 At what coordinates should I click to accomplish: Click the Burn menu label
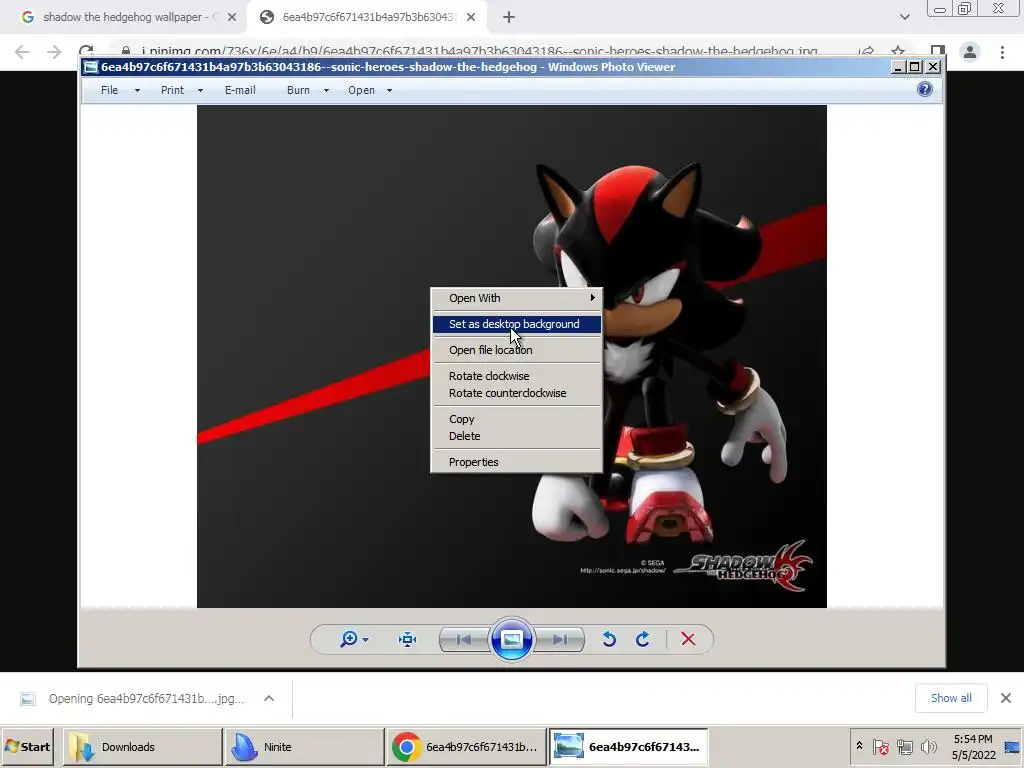[298, 90]
